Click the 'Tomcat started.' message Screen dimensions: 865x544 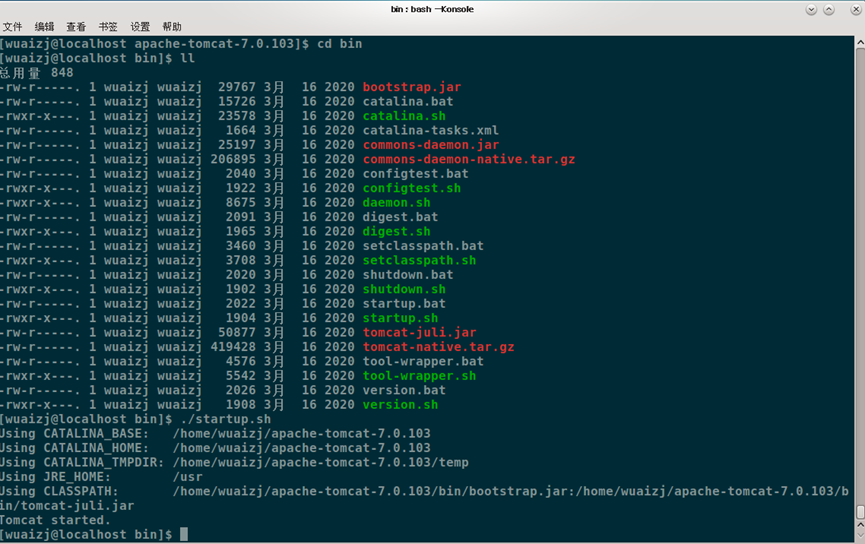tap(55, 520)
